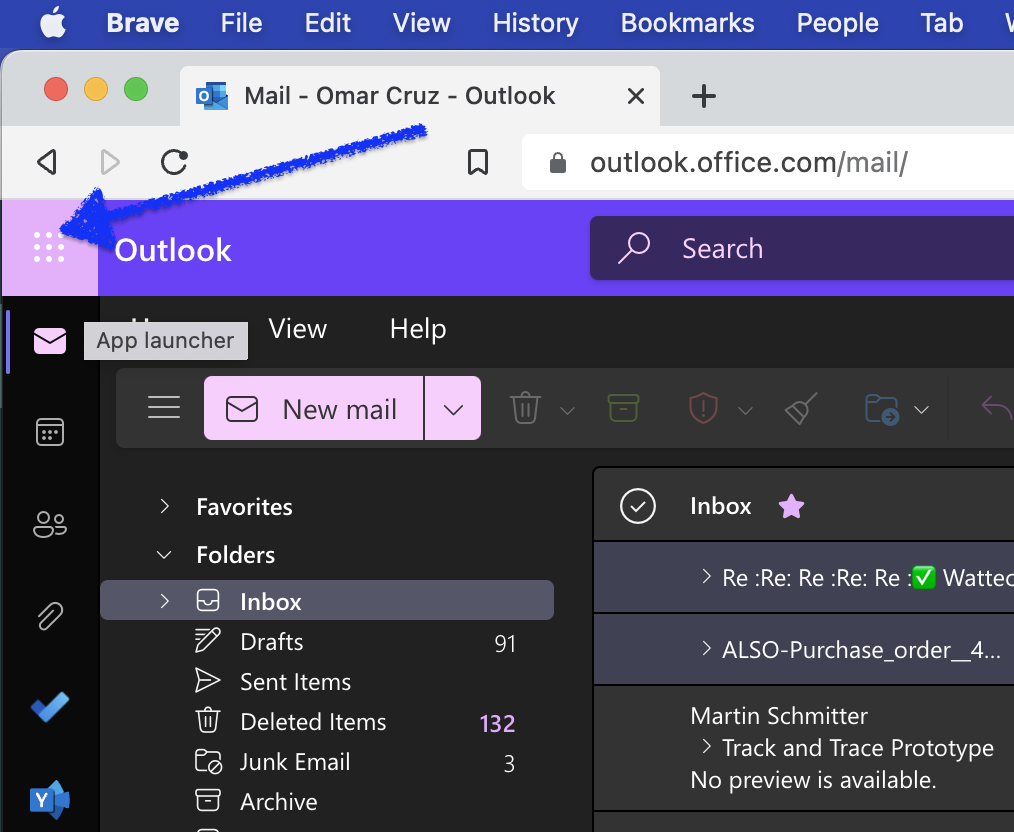Expand the New mail dropdown arrow
Screen dimensions: 1014x832
(453, 409)
